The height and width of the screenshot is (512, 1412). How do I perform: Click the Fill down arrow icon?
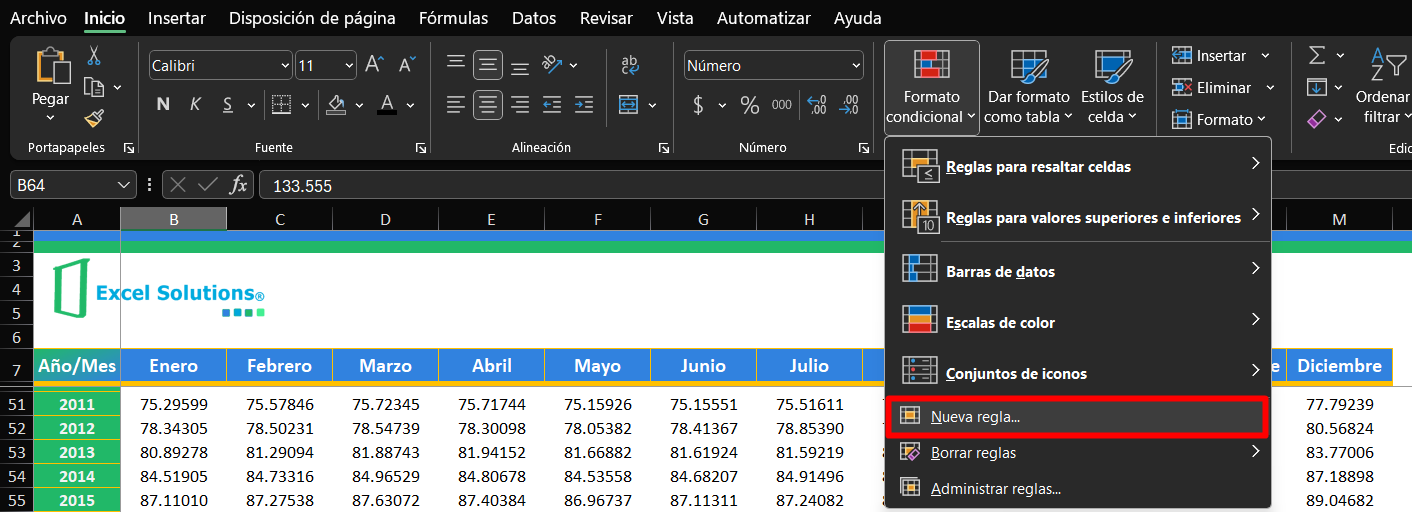click(1317, 87)
